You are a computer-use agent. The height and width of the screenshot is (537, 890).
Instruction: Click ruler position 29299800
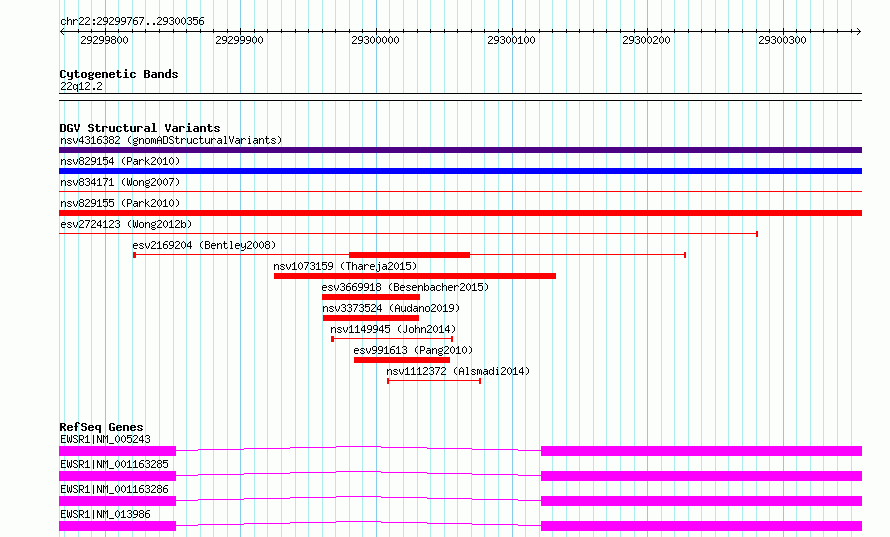pyautogui.click(x=104, y=40)
